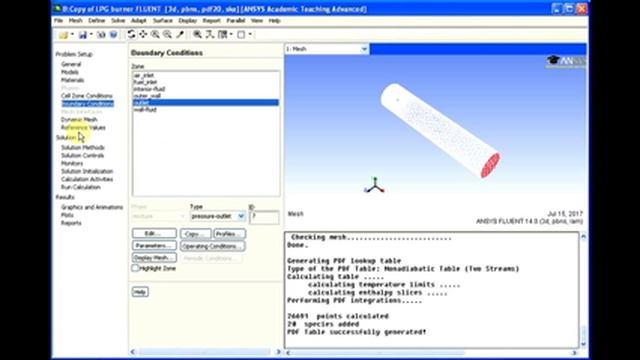The height and width of the screenshot is (360, 640).
Task: Click the console vertical scrollbar
Action: point(583,290)
